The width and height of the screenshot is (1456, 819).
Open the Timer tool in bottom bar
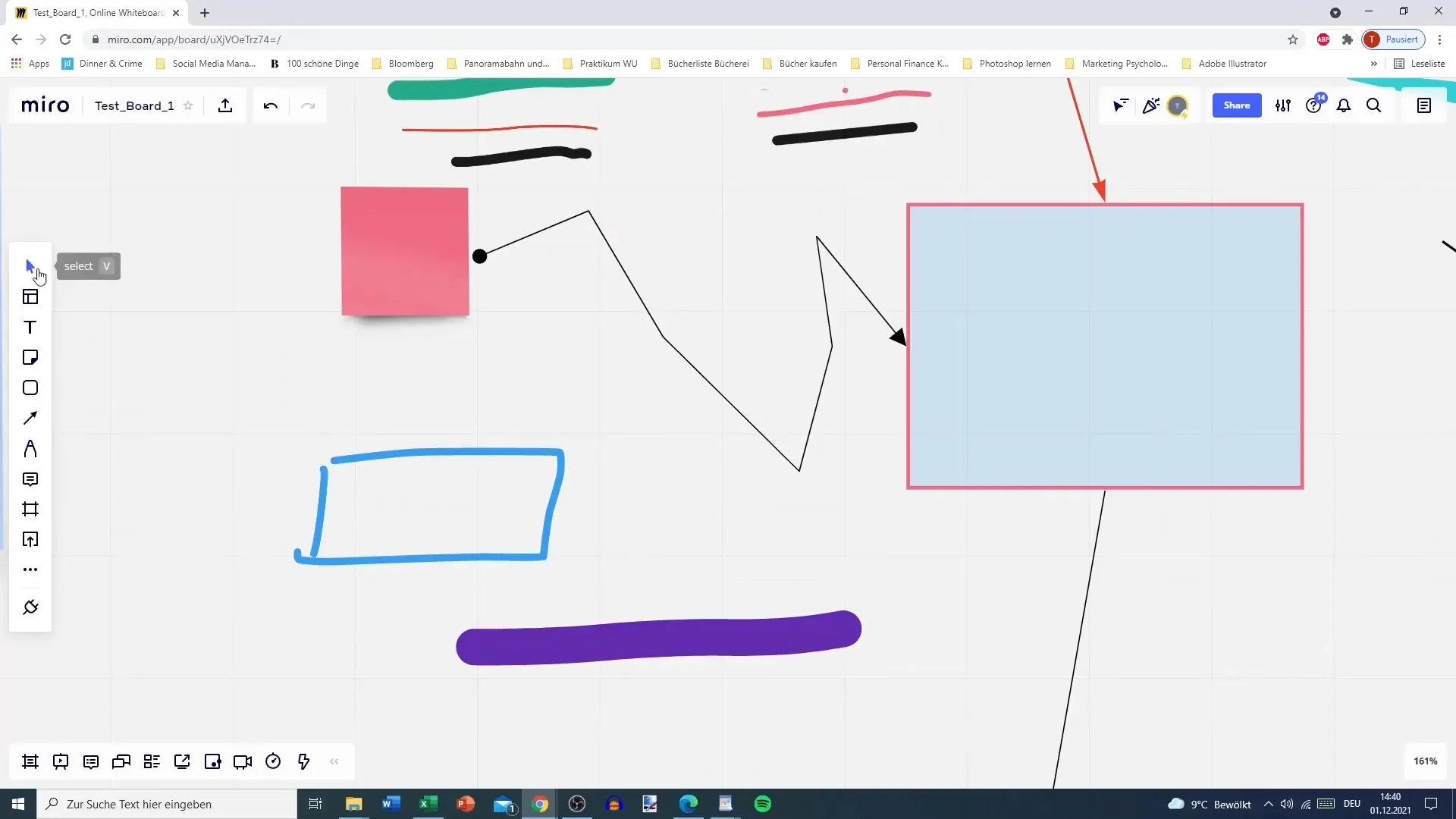click(x=273, y=762)
